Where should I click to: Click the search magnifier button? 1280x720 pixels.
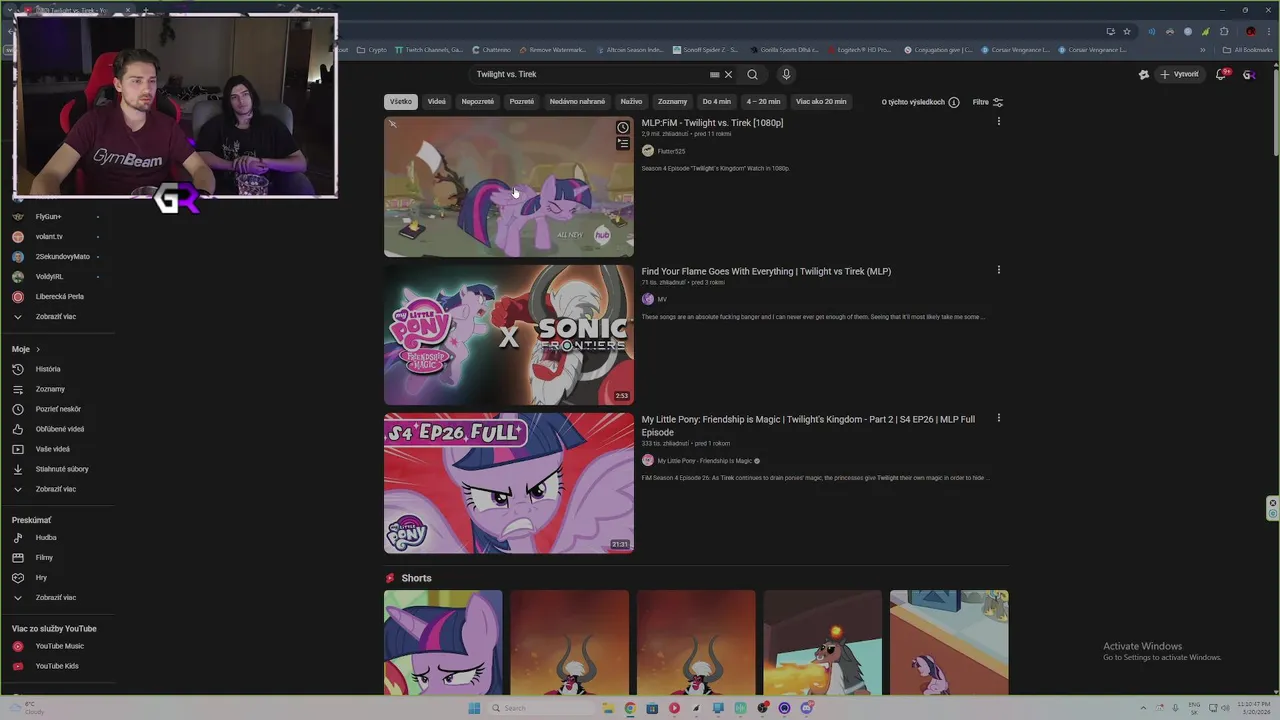click(x=752, y=74)
